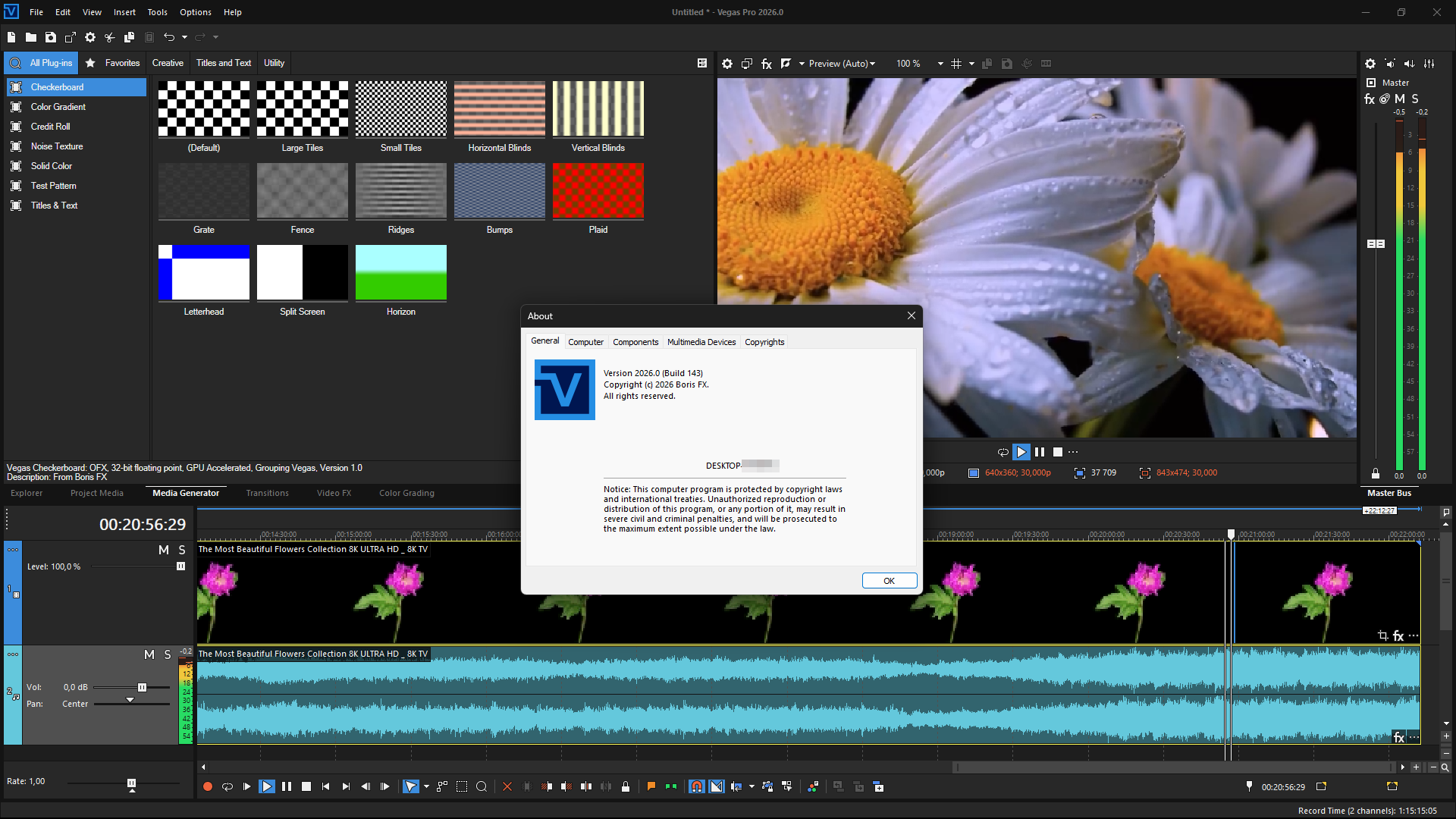The height and width of the screenshot is (819, 1456).
Task: Open project properties gear in main toolbar
Action: 90,37
